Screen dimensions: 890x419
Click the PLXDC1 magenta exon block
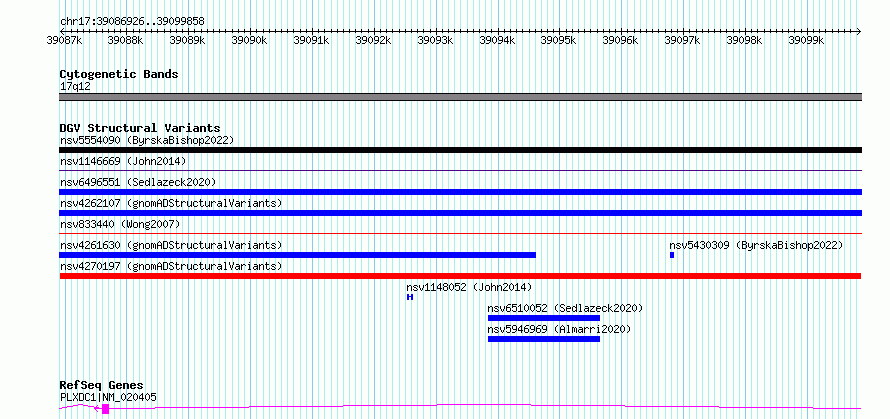pyautogui.click(x=106, y=409)
